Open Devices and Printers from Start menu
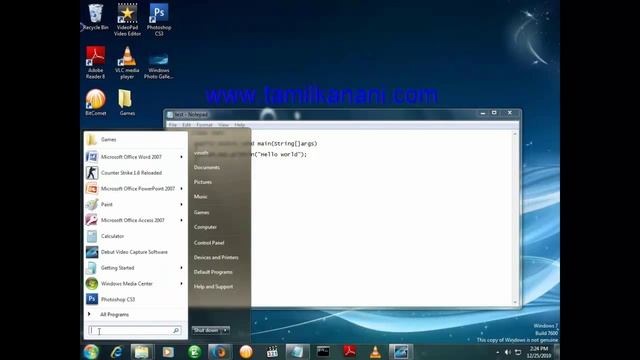 coord(216,258)
